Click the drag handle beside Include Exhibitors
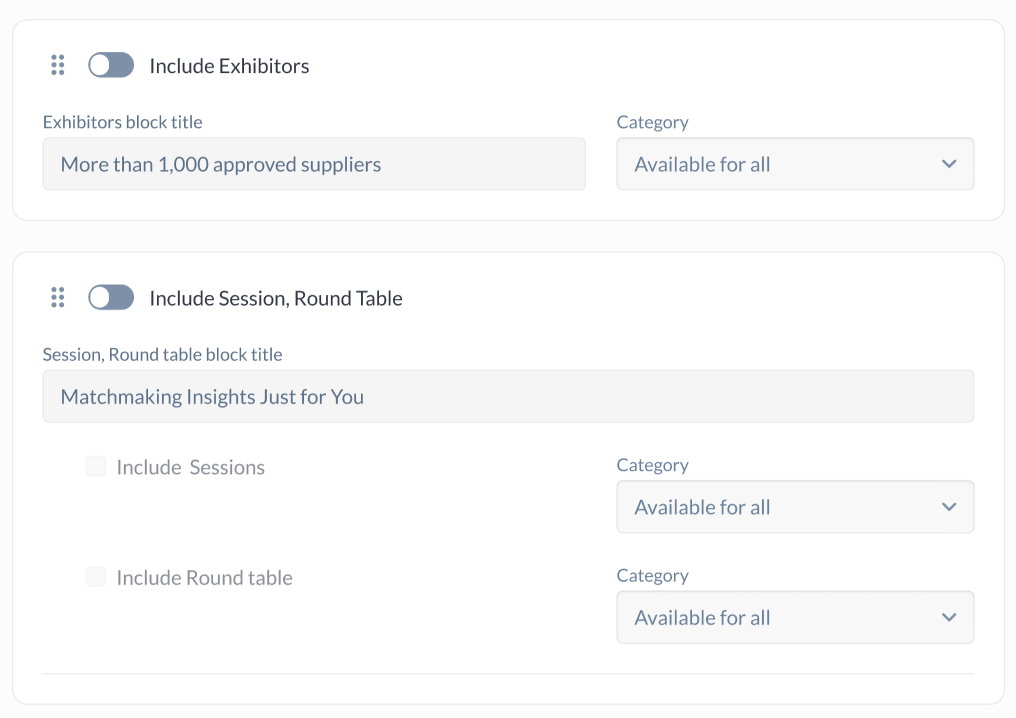This screenshot has width=1016, height=718. click(58, 66)
